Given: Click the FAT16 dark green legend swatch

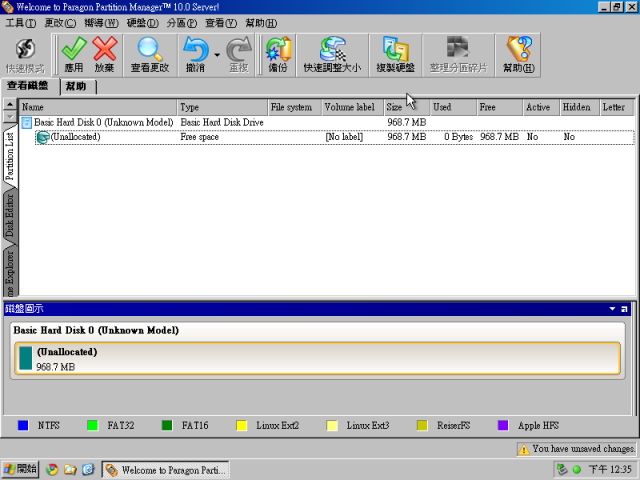Looking at the screenshot, I should [x=167, y=425].
